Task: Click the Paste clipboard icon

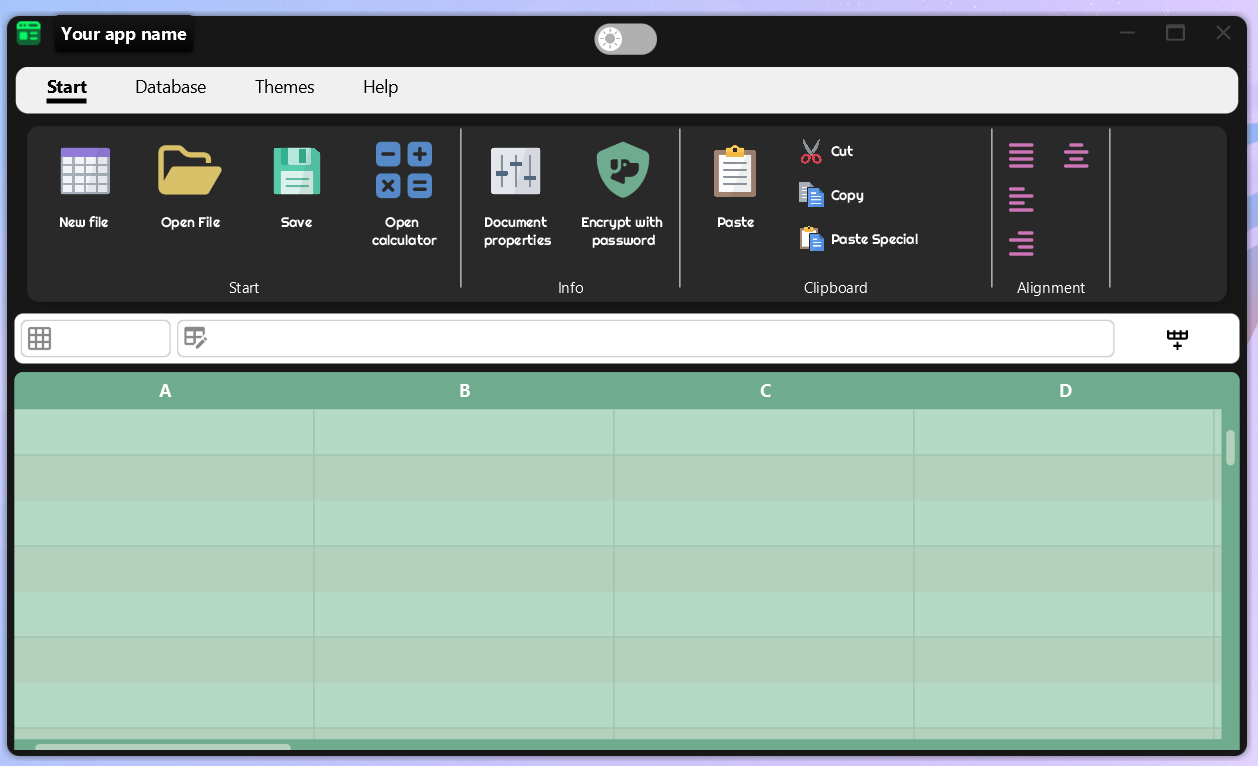Action: (735, 171)
